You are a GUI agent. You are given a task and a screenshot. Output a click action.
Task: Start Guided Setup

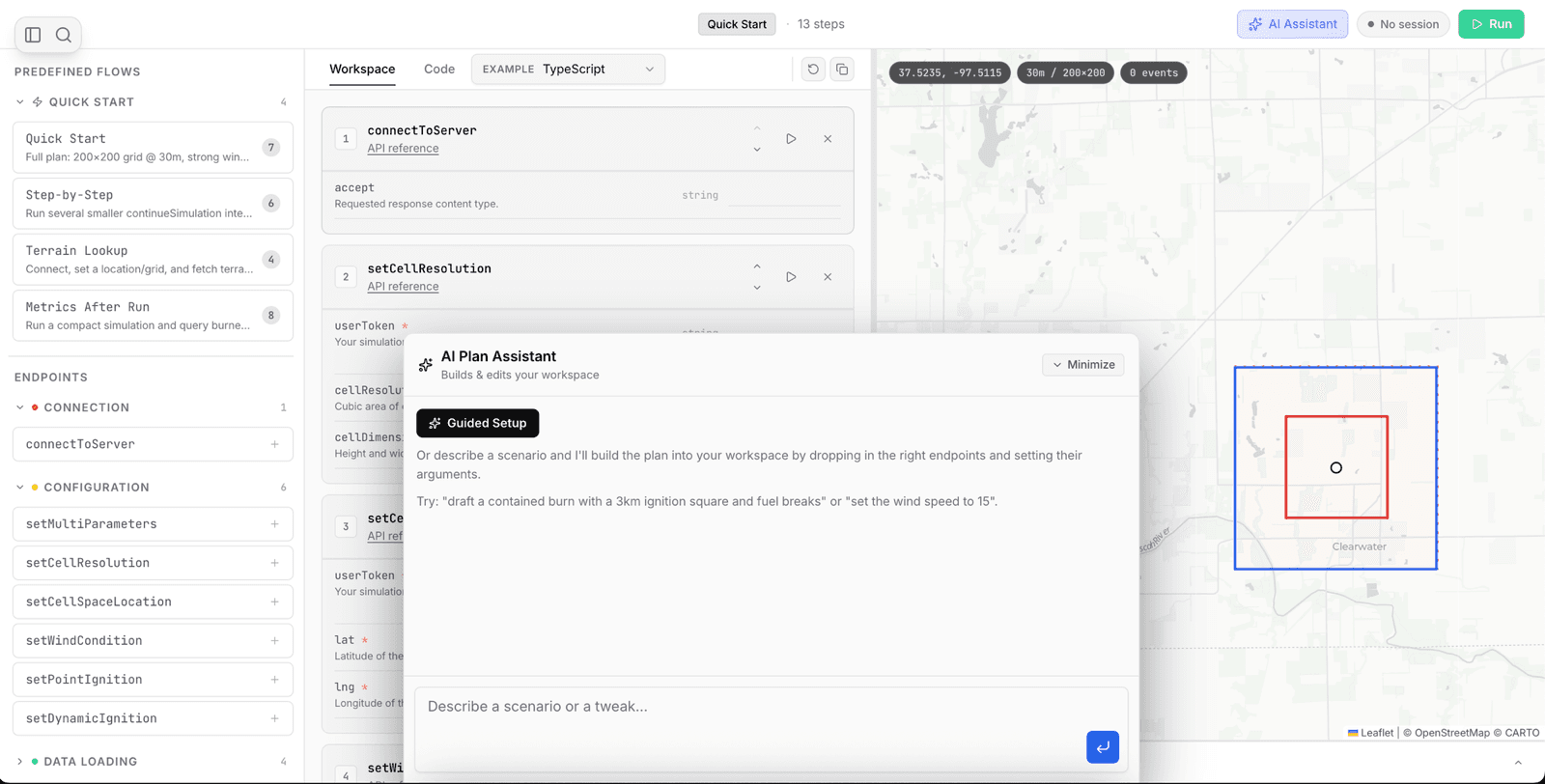[x=478, y=423]
